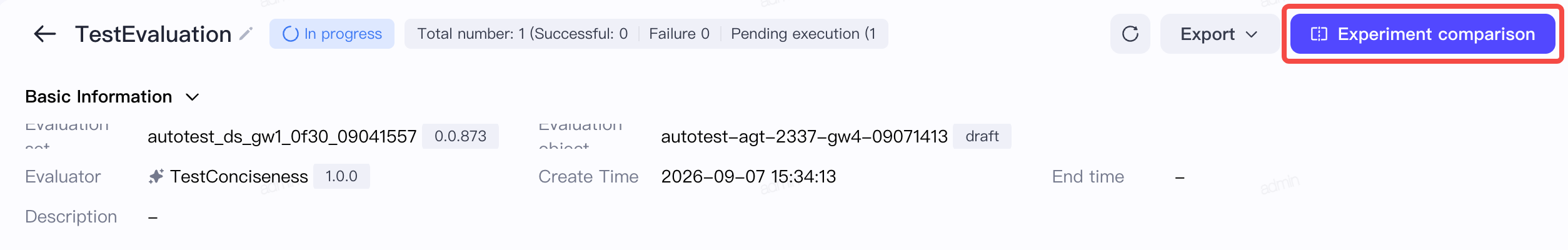Open evaluation set autotest_ds_gw1_0f30_09041557
This screenshot has height=250, width=1568.
coord(282,136)
